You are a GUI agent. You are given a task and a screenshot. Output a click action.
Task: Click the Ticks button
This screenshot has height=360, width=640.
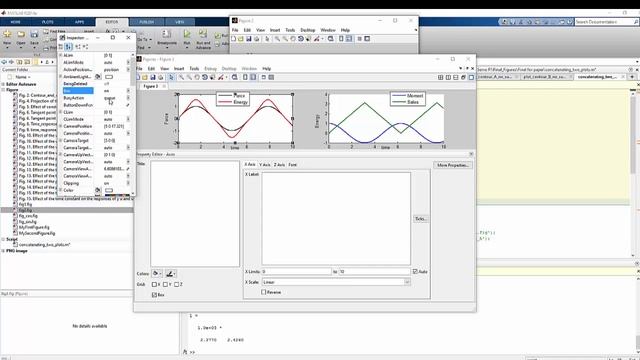pyautogui.click(x=420, y=219)
